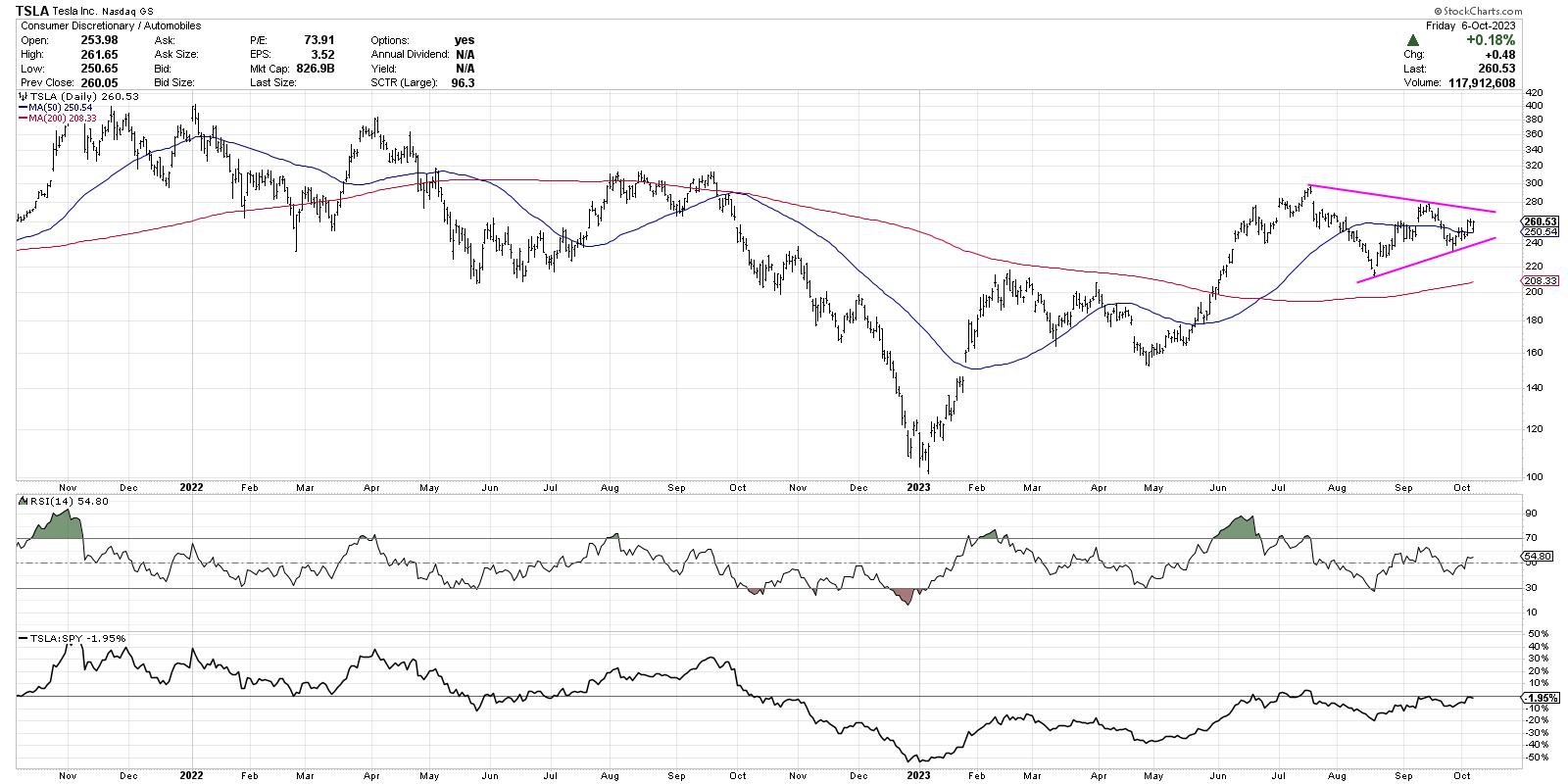The width and height of the screenshot is (1568, 784).
Task: Click the Yield label
Action: point(384,69)
